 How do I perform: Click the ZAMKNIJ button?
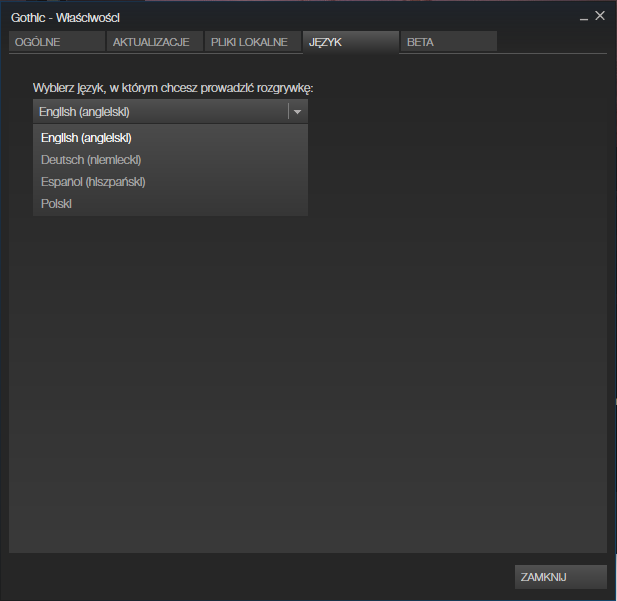click(561, 577)
